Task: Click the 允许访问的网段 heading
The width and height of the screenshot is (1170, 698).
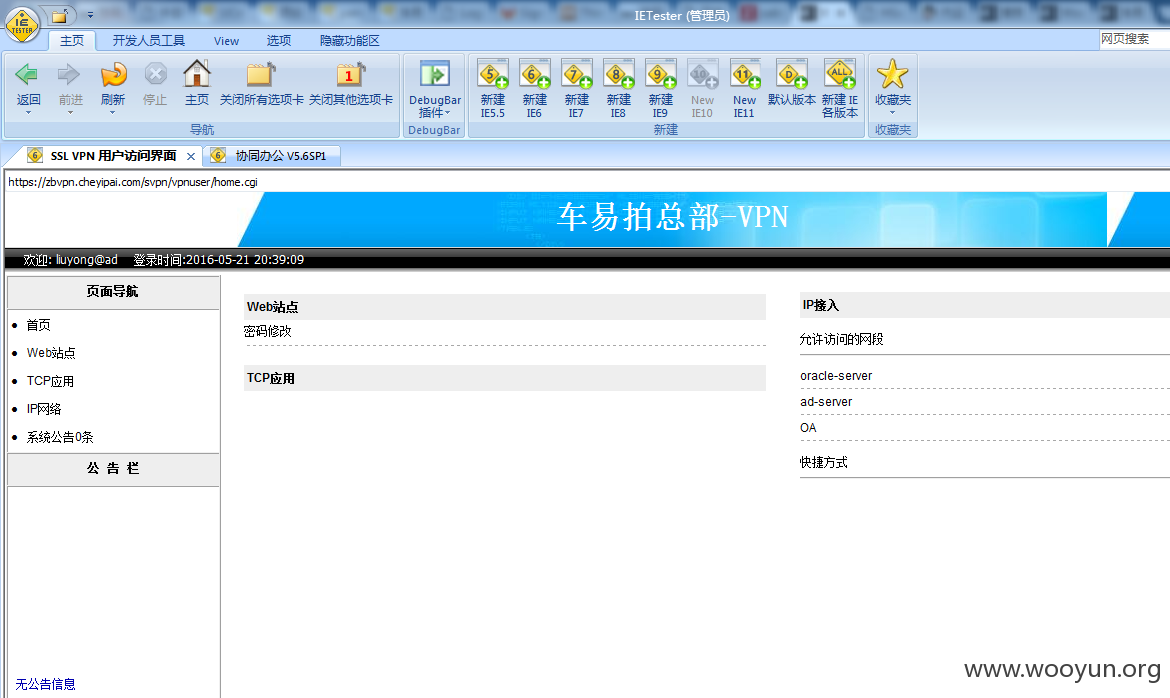Action: click(841, 339)
